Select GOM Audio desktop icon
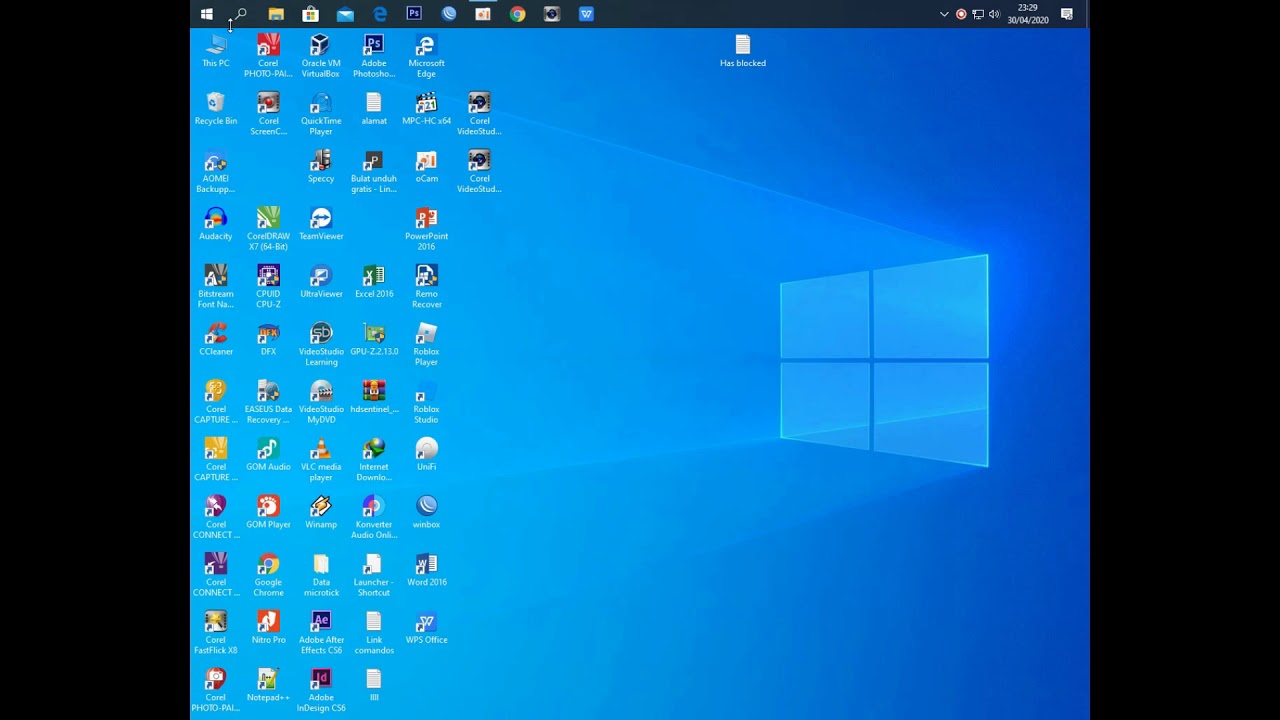The width and height of the screenshot is (1280, 720). pos(268,455)
